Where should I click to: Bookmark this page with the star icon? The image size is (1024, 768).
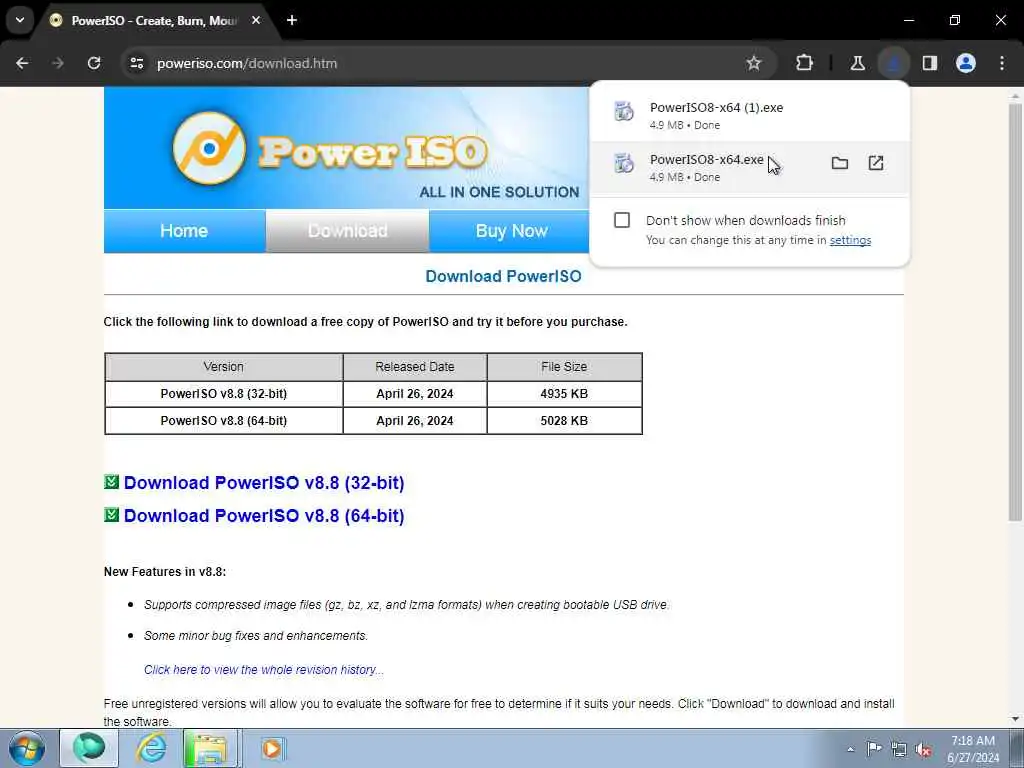[754, 63]
